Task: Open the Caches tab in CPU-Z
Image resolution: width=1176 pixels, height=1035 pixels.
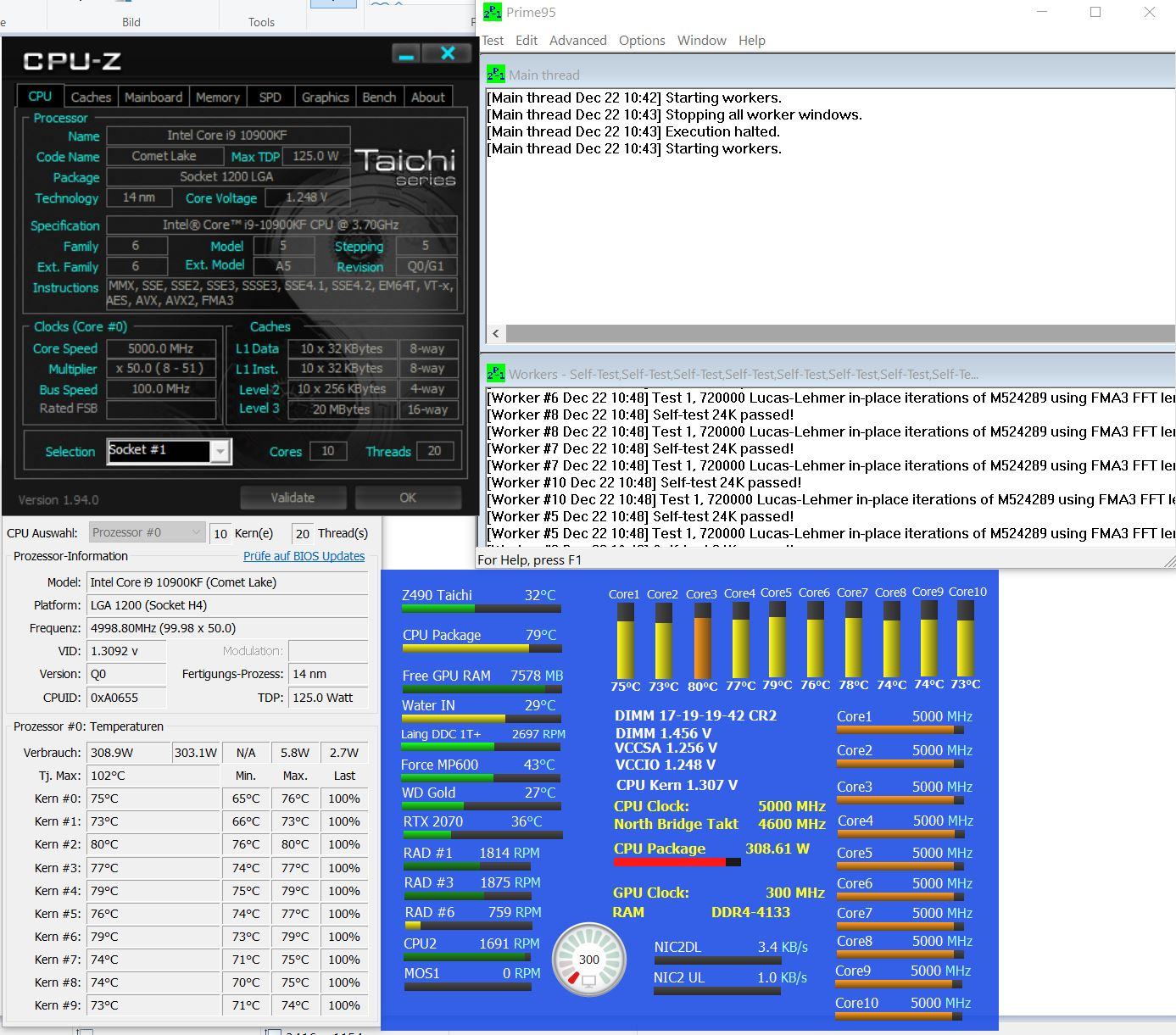Action: 91,97
